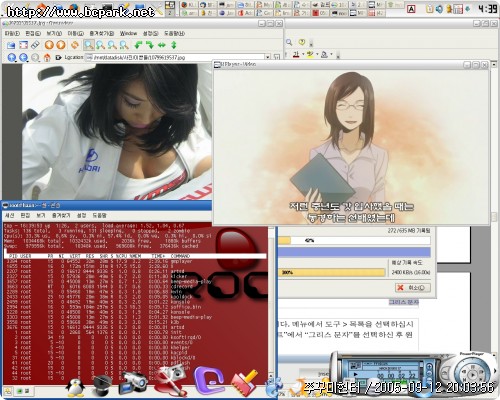This screenshot has width=500, height=400.
Task: Open the 편집 menu in Gwenview
Action: pos(33,34)
